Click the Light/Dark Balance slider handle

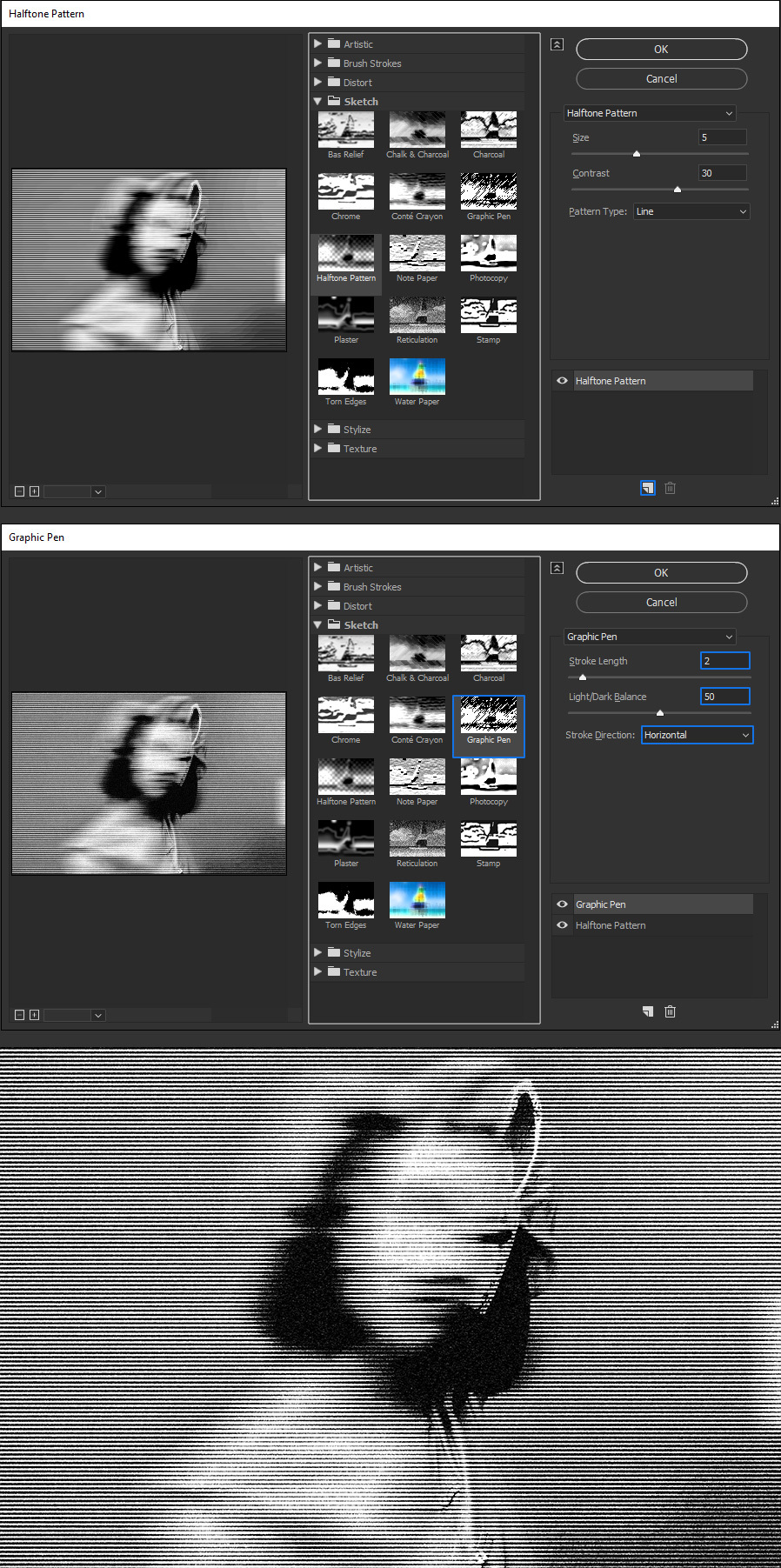[660, 712]
